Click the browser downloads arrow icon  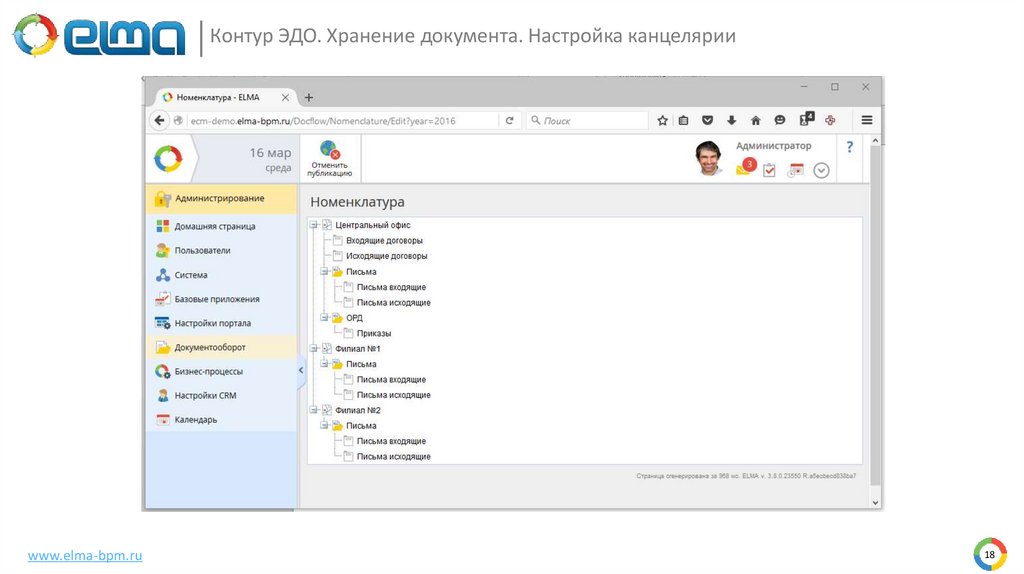pyautogui.click(x=731, y=120)
